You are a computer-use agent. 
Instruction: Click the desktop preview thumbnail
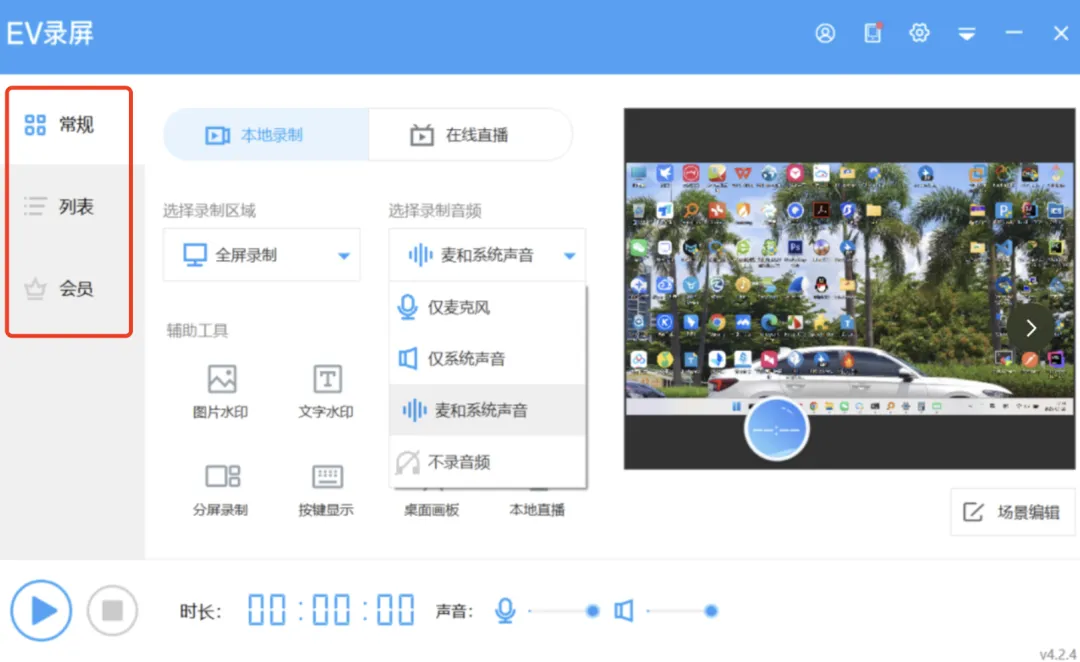[849, 289]
